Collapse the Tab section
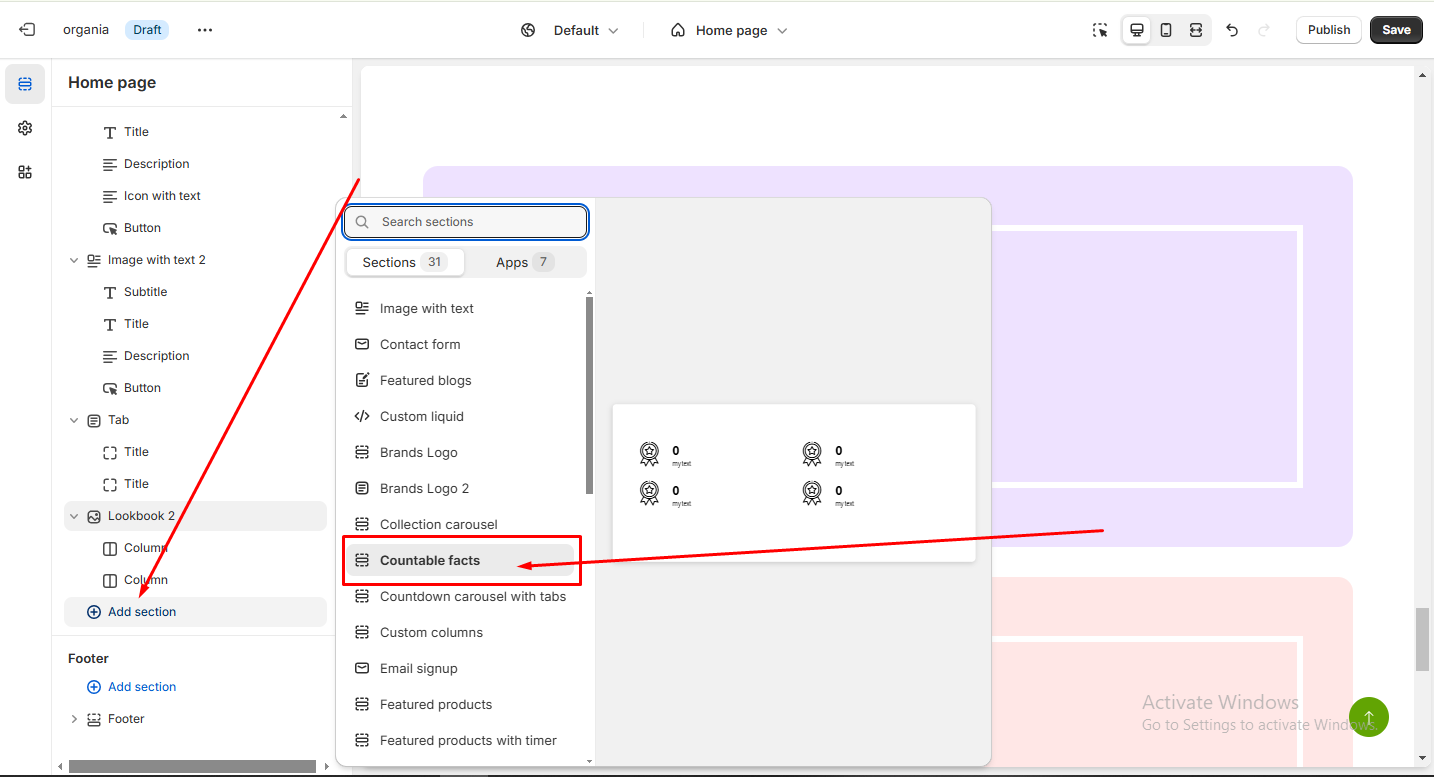This screenshot has height=777, width=1434. click(x=74, y=420)
